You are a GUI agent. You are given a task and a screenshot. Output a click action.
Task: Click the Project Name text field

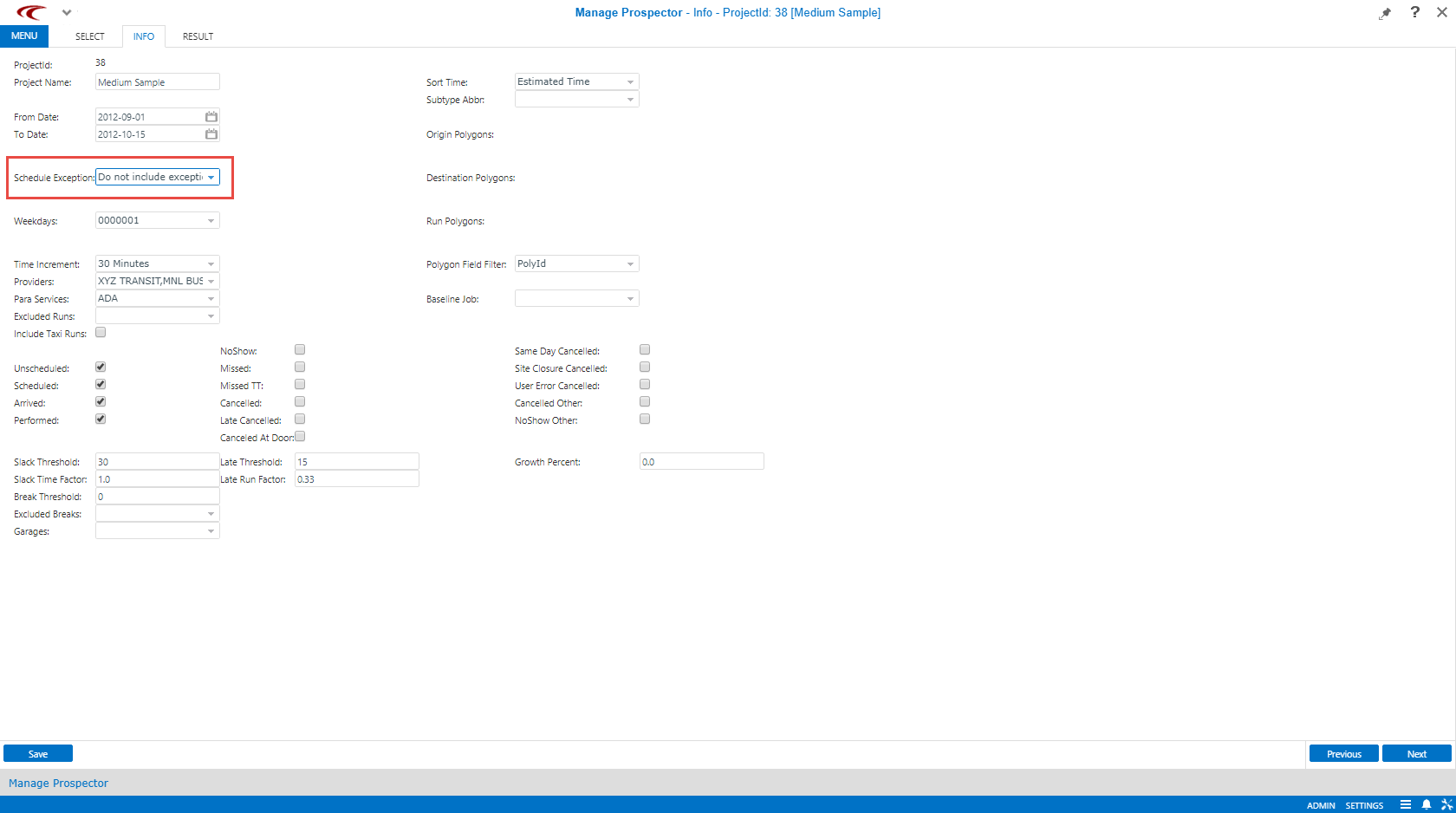tap(157, 82)
